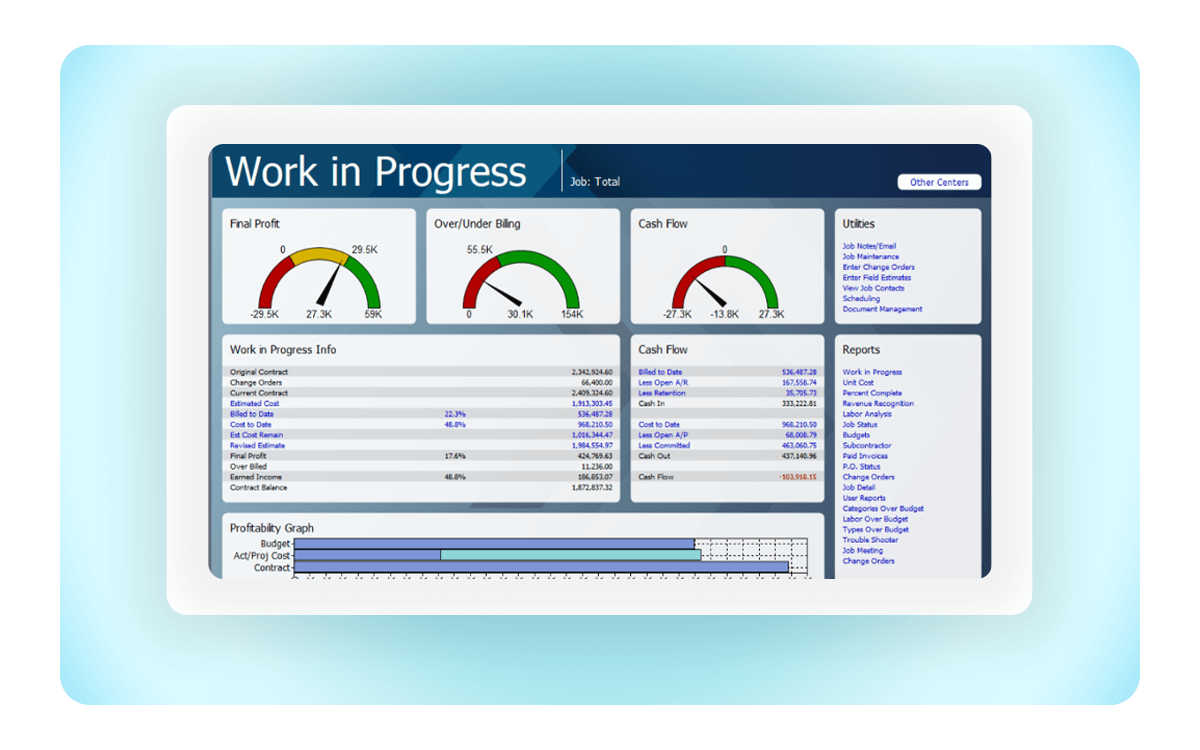The width and height of the screenshot is (1200, 750).
Task: Click the Revised Estimate link
Action: coord(257,446)
